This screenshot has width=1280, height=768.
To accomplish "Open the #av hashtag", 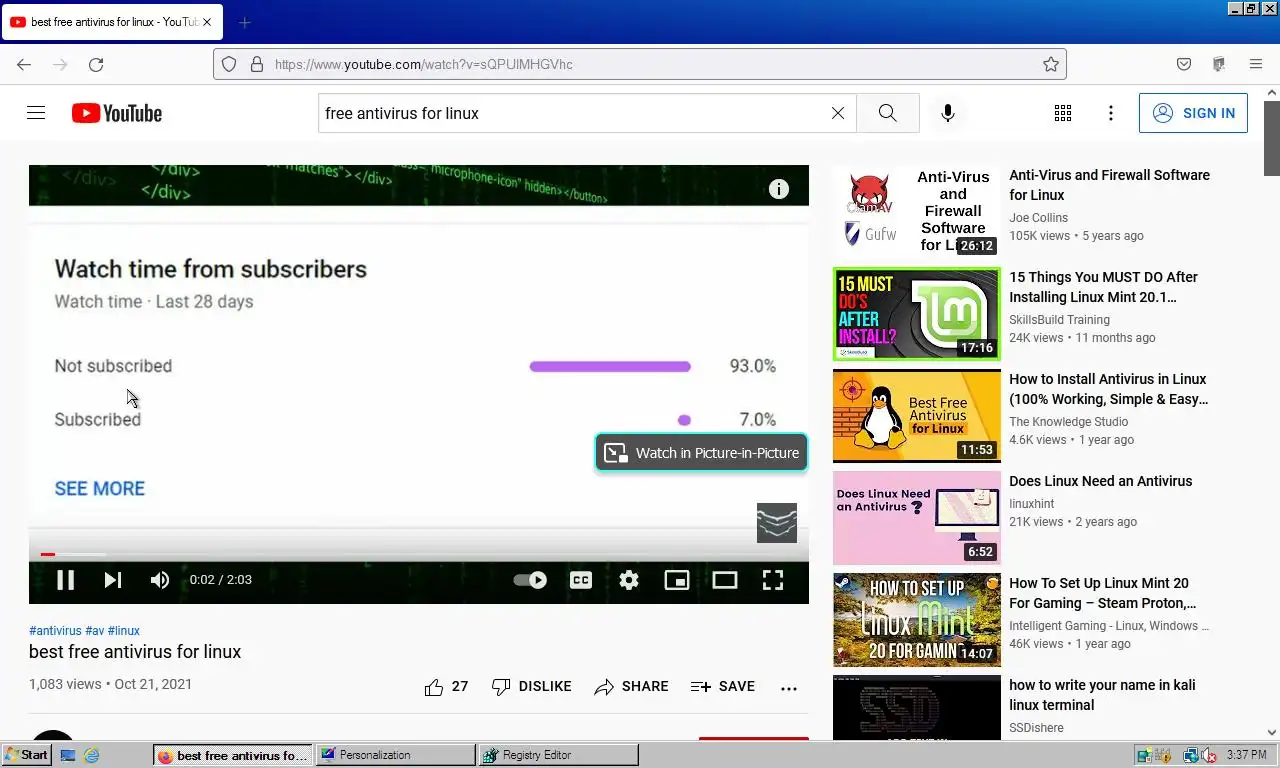I will point(95,631).
